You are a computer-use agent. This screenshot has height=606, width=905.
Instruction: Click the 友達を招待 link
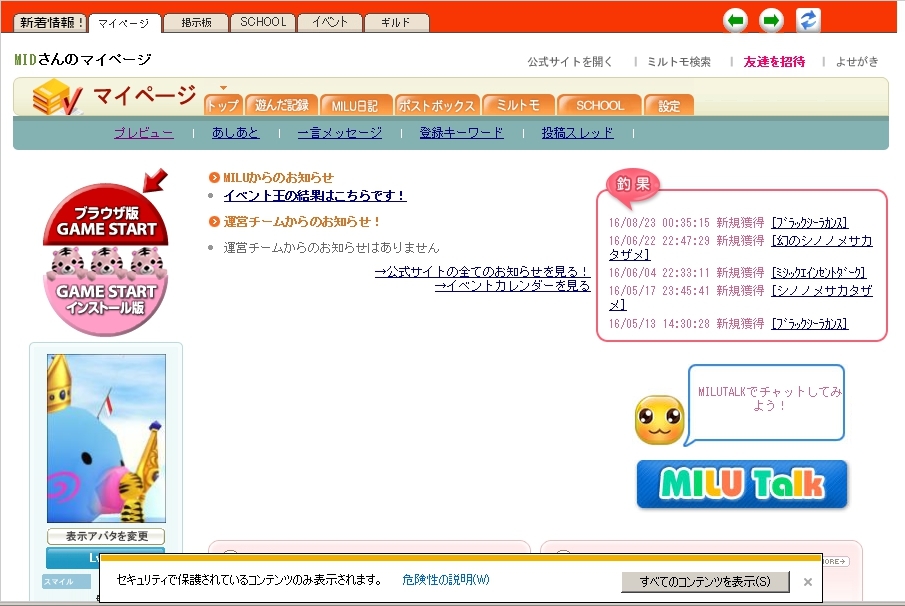point(773,61)
